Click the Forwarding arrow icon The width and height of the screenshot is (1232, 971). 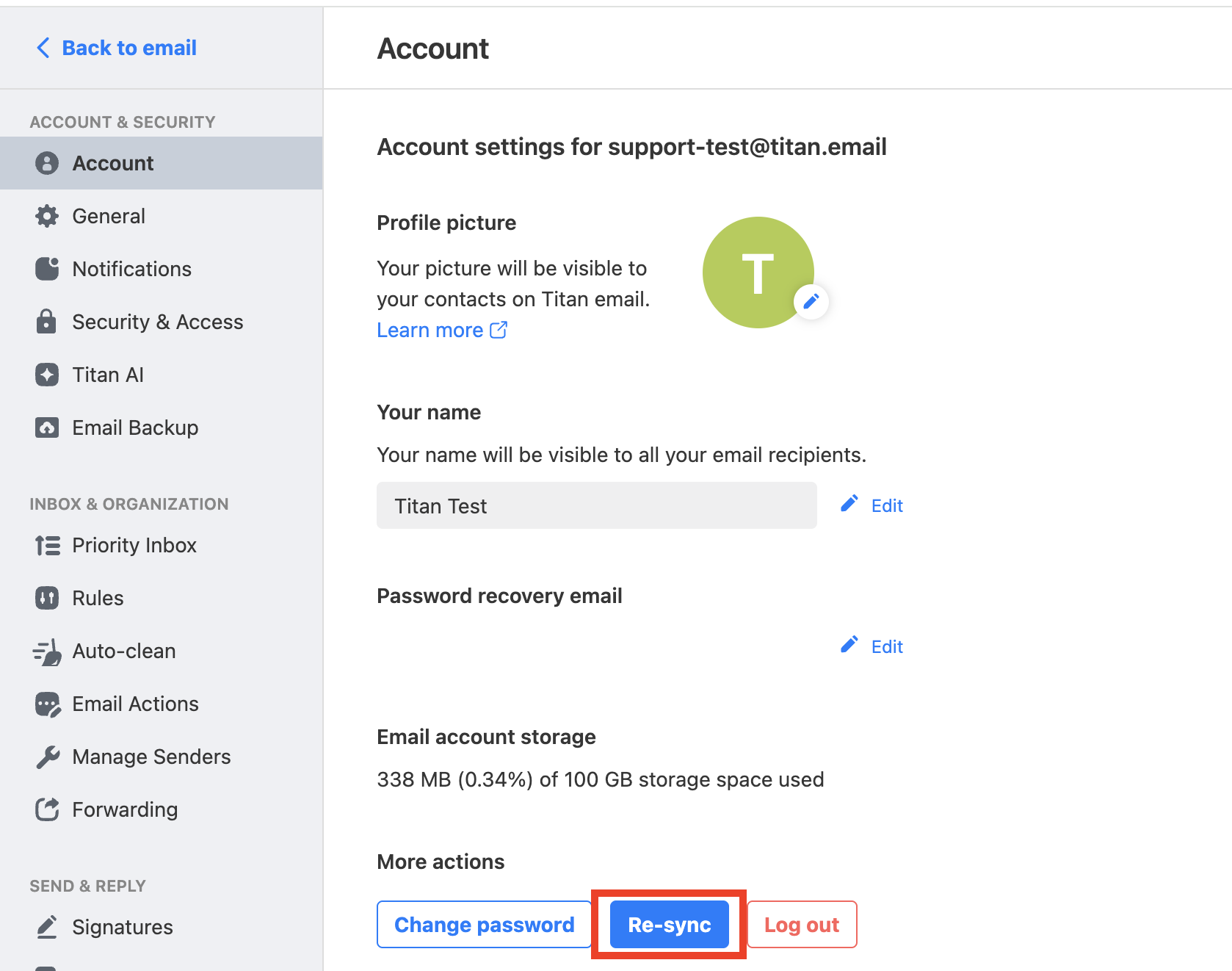pos(47,809)
